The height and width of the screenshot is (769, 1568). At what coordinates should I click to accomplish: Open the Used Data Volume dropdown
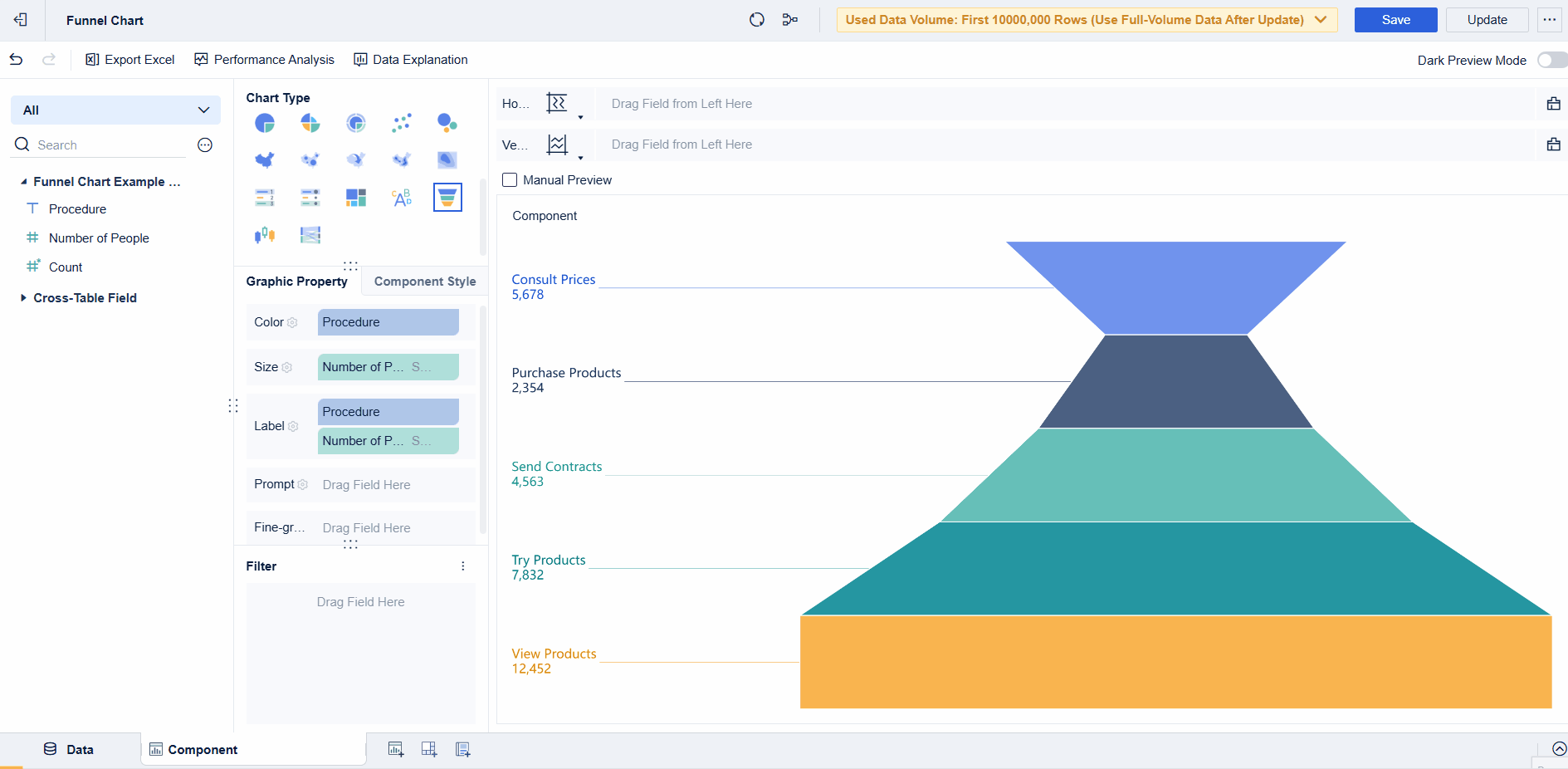1321,19
